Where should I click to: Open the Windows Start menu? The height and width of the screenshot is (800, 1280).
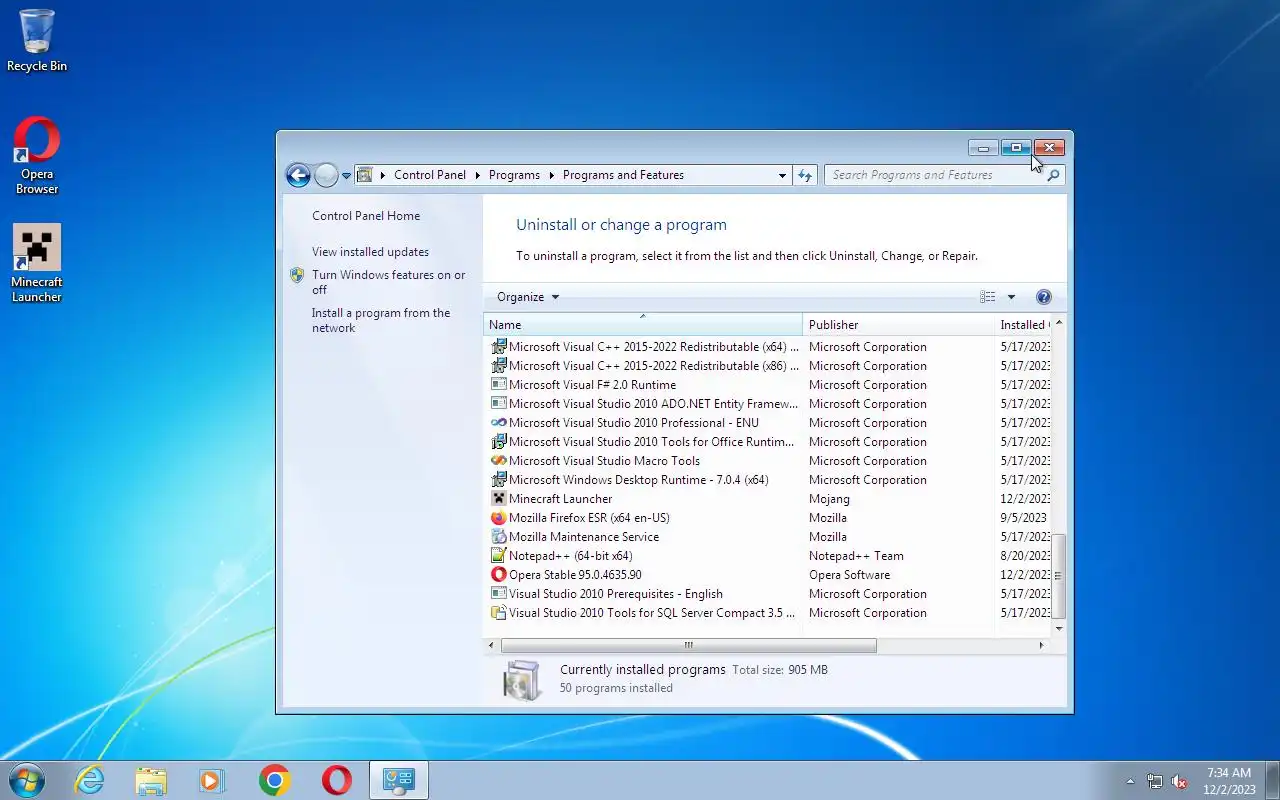(x=26, y=780)
